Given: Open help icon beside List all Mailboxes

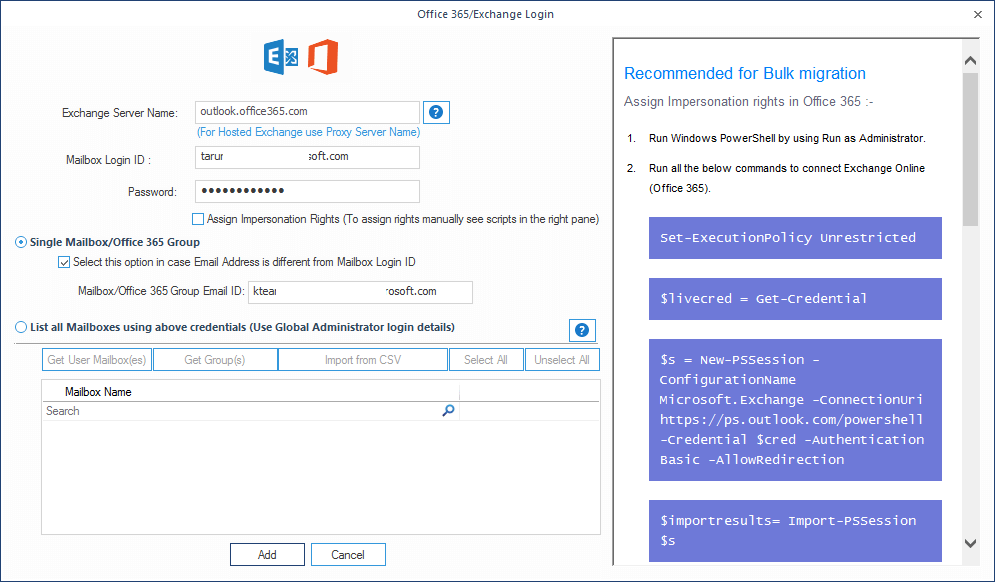Looking at the screenshot, I should [582, 330].
